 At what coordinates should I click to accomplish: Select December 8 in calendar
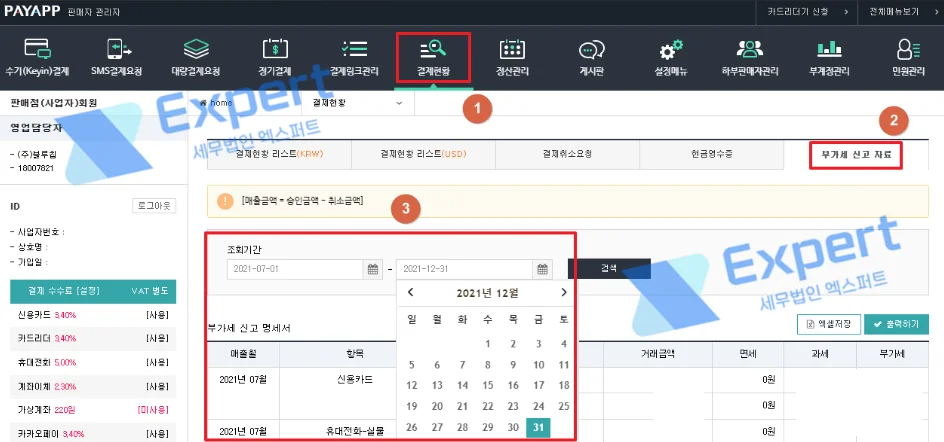click(x=488, y=365)
